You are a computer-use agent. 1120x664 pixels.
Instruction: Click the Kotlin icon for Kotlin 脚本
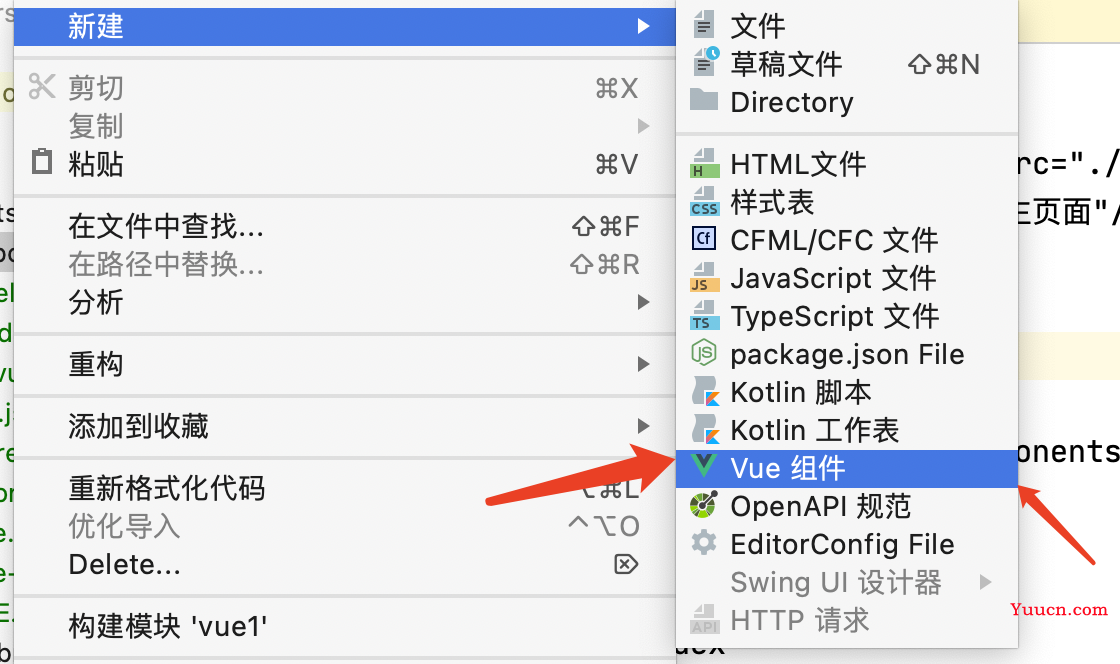(x=705, y=391)
